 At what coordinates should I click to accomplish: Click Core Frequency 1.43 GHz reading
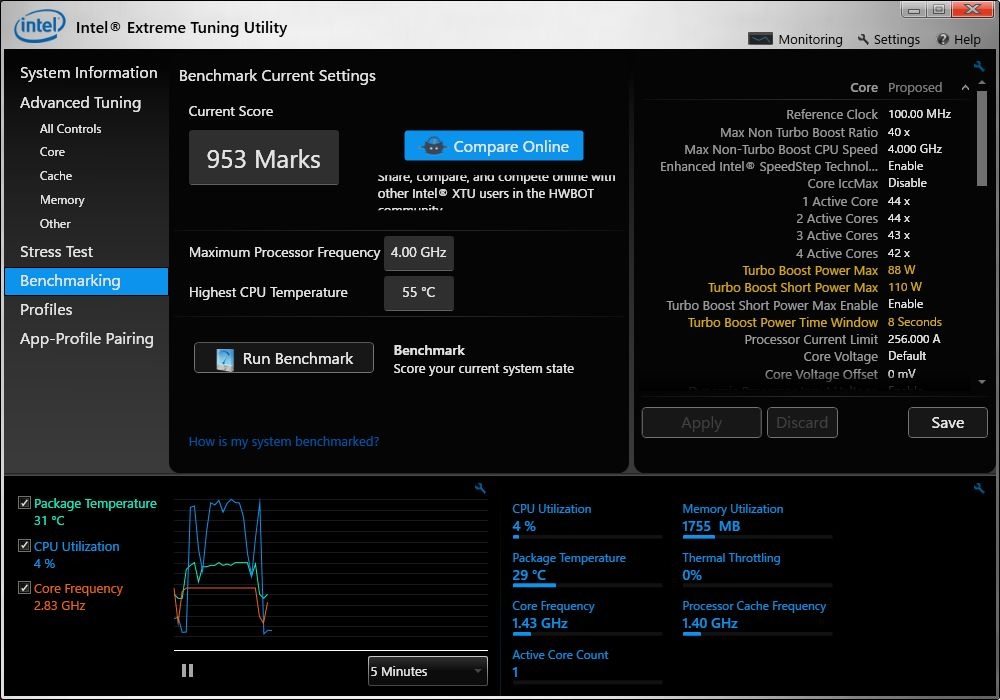coord(540,623)
